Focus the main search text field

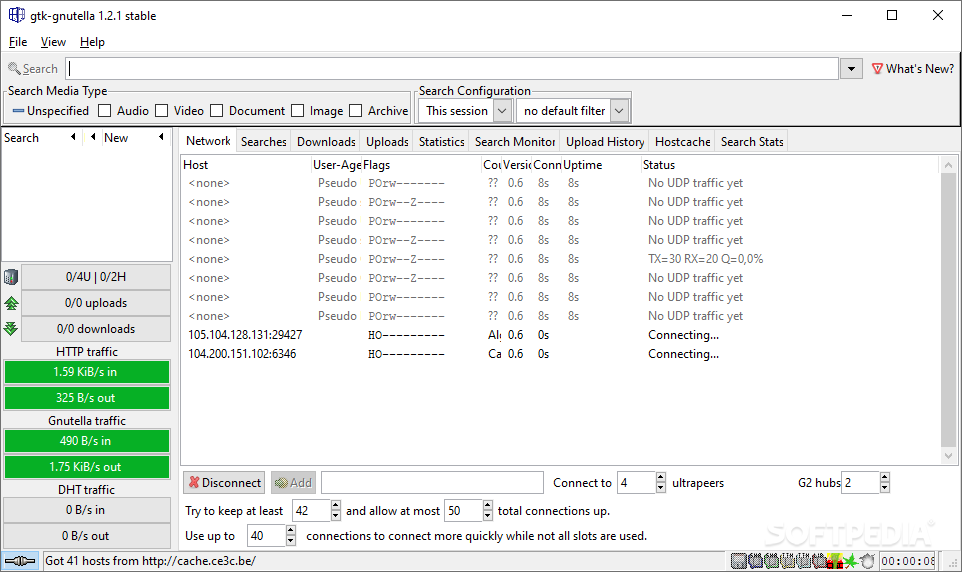tap(452, 69)
